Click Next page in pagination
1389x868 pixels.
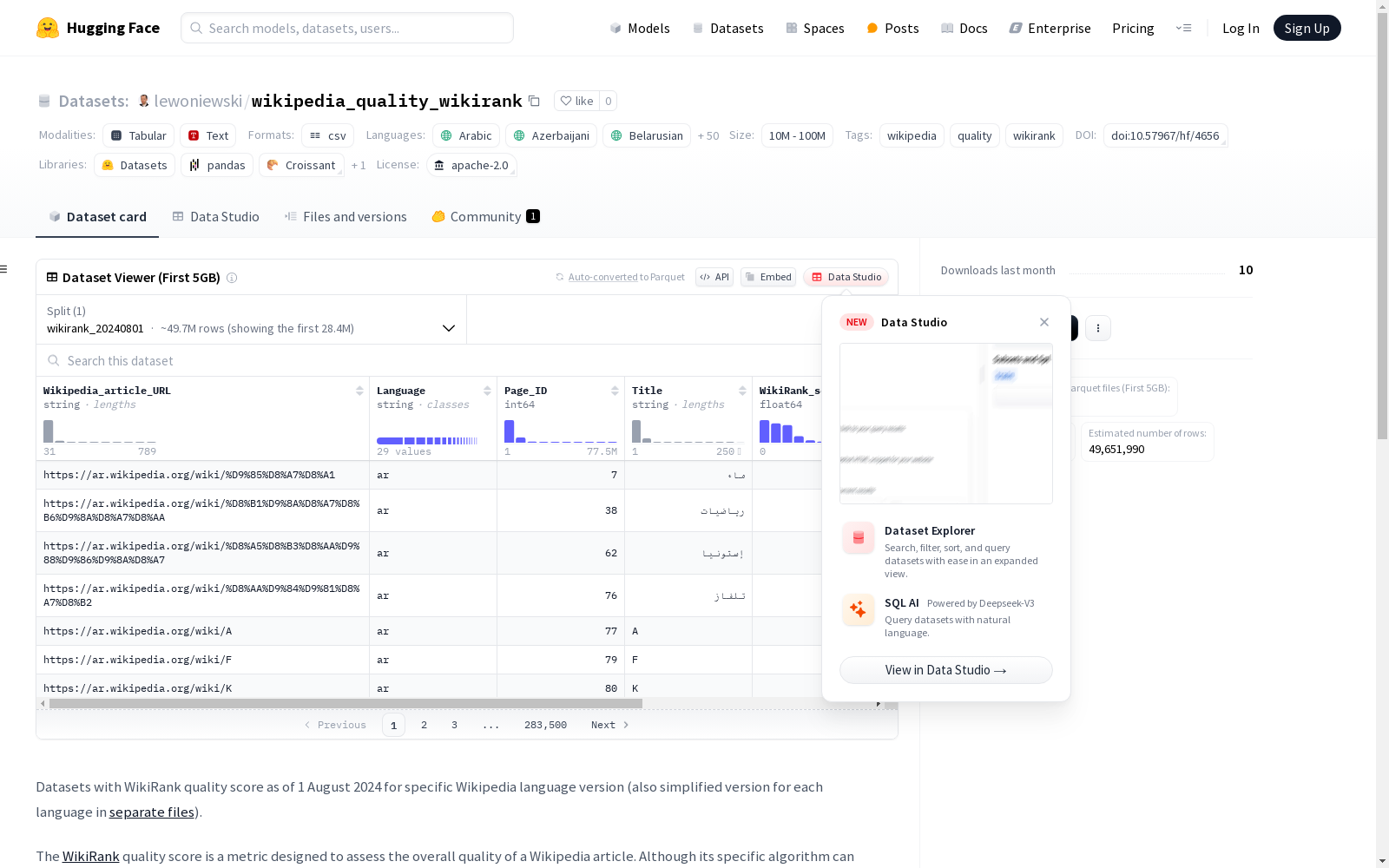(609, 725)
